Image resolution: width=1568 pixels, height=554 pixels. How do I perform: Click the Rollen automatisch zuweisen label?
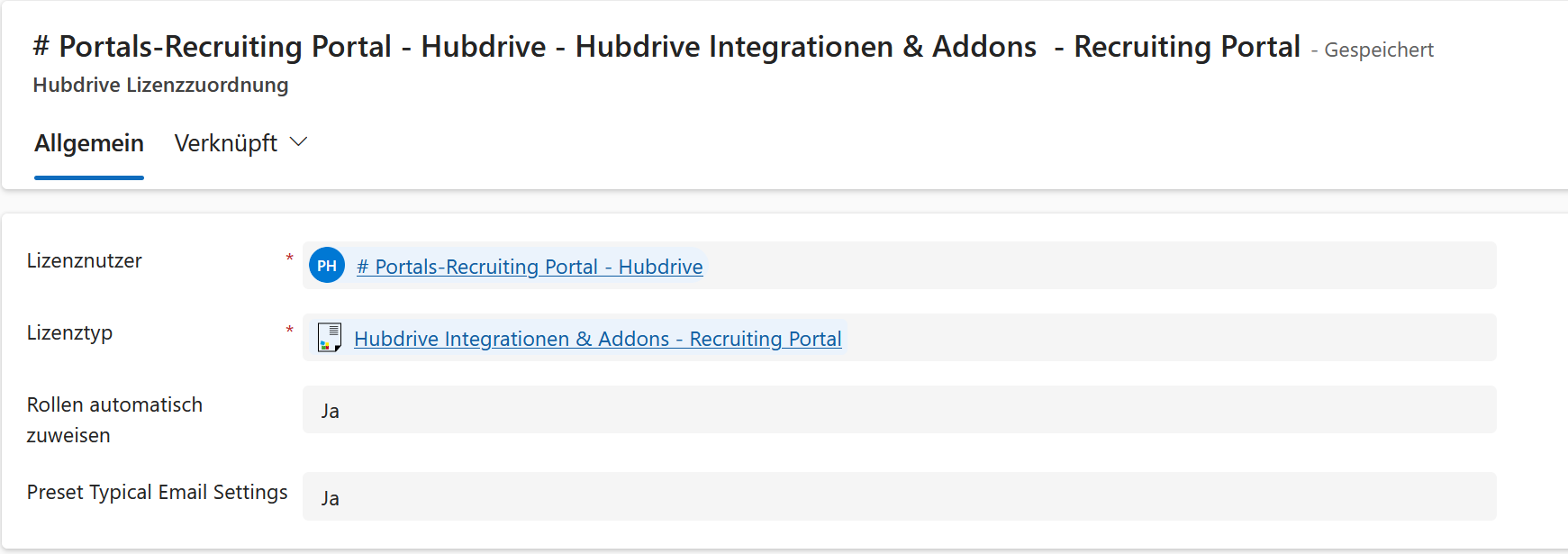(x=115, y=420)
